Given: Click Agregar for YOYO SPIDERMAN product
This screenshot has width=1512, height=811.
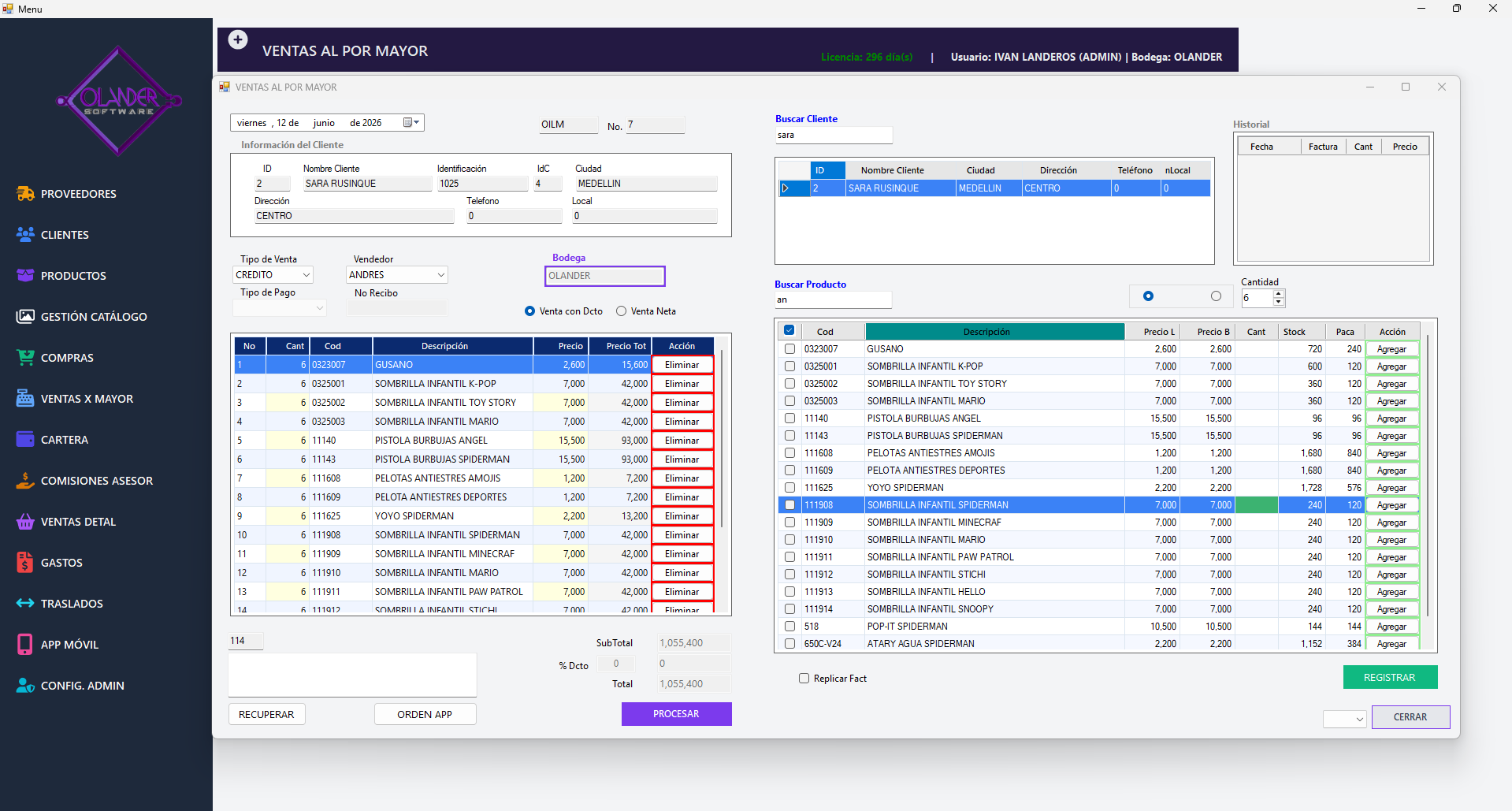Looking at the screenshot, I should click(1391, 488).
